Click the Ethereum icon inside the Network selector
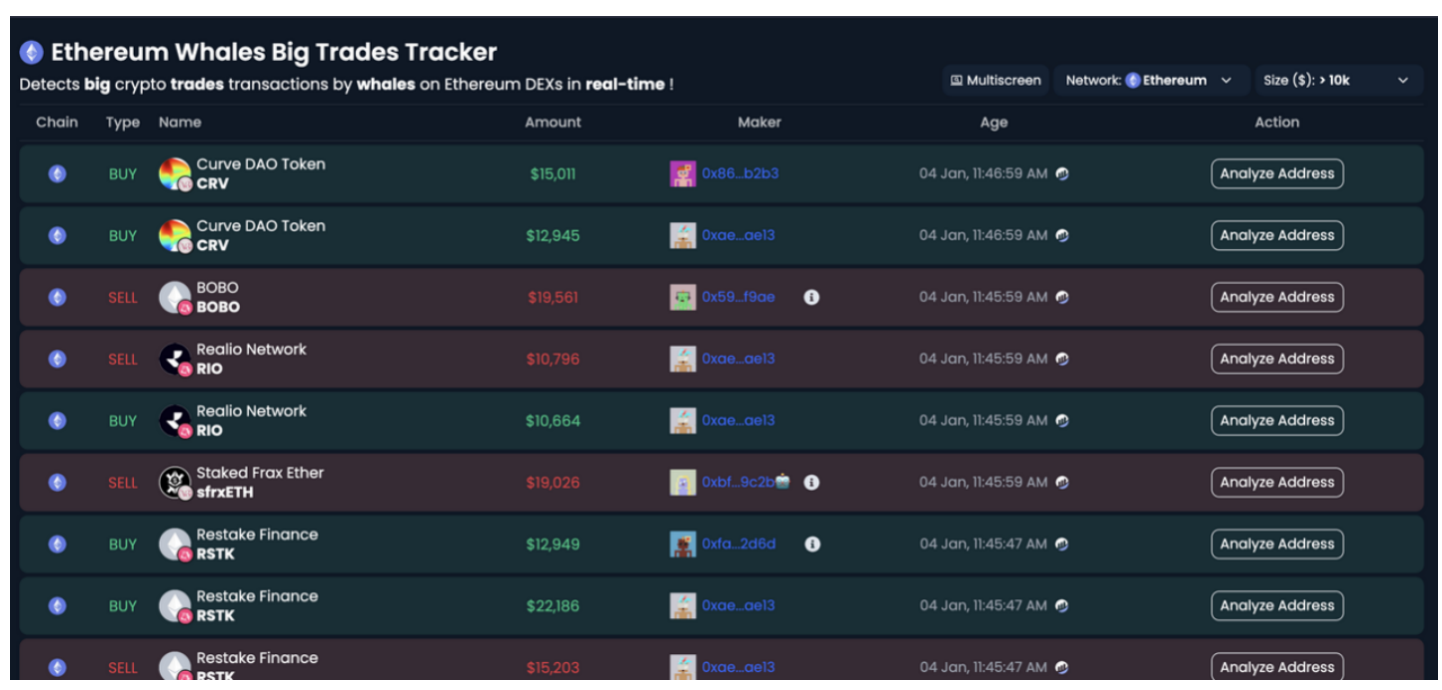Screen dimensions: 1442x690 [x=1133, y=80]
